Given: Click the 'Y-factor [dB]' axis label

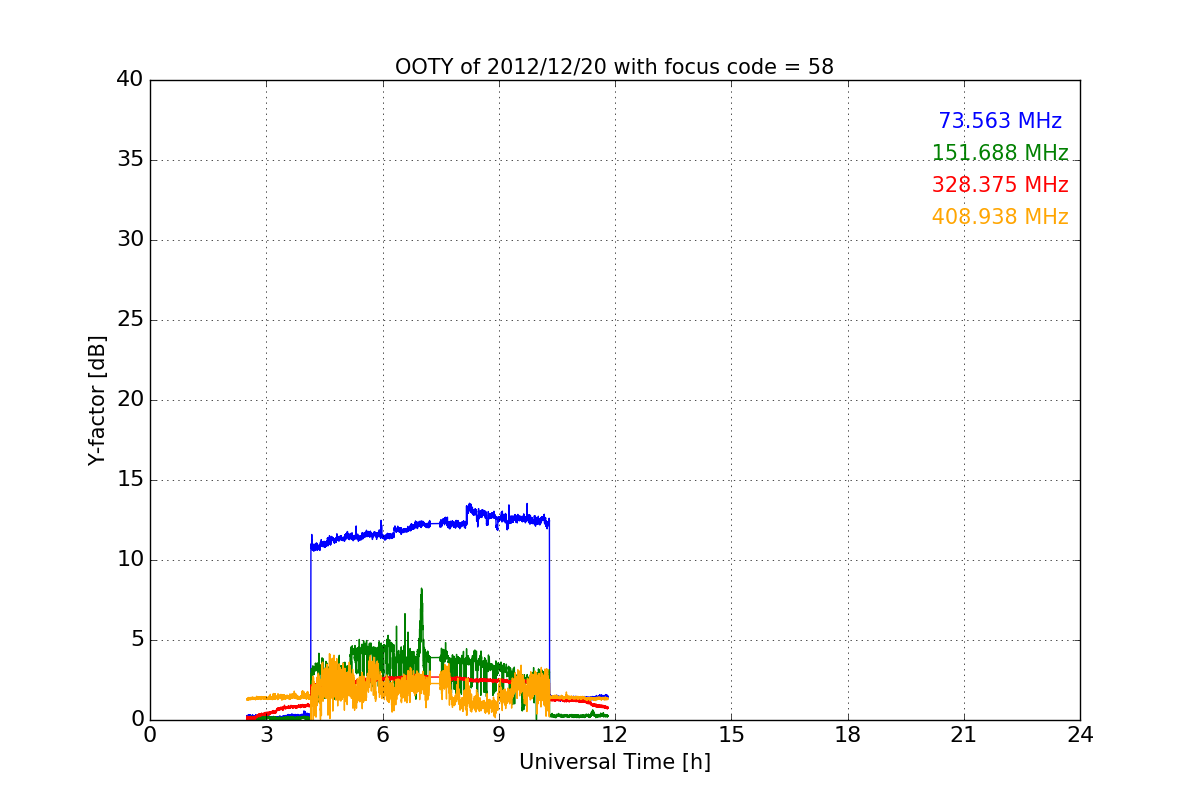Looking at the screenshot, I should tap(97, 400).
